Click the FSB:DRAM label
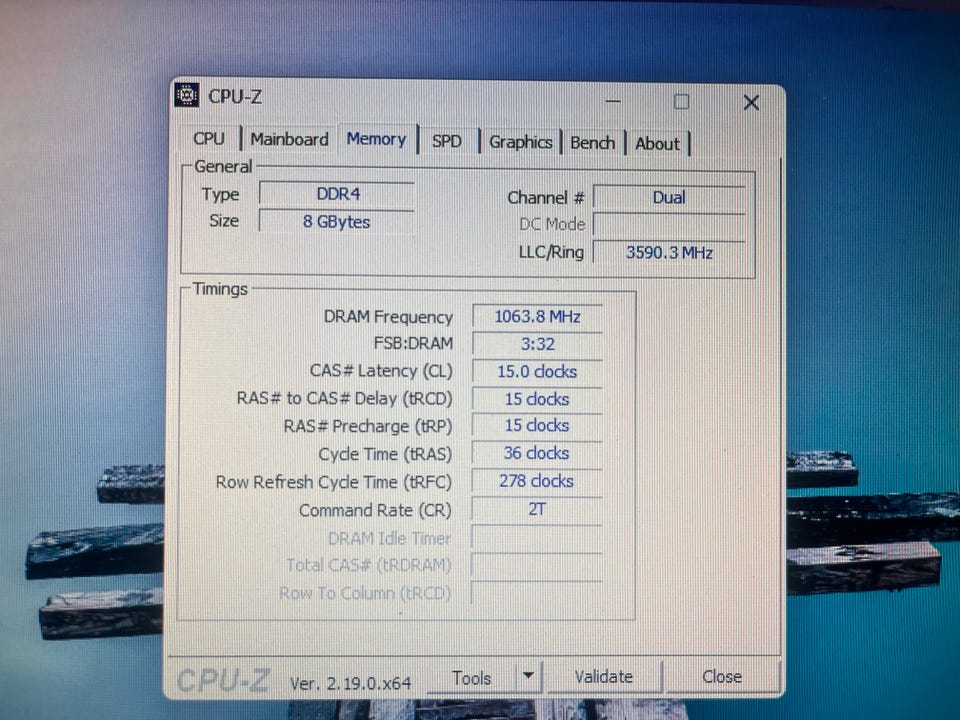 [413, 343]
